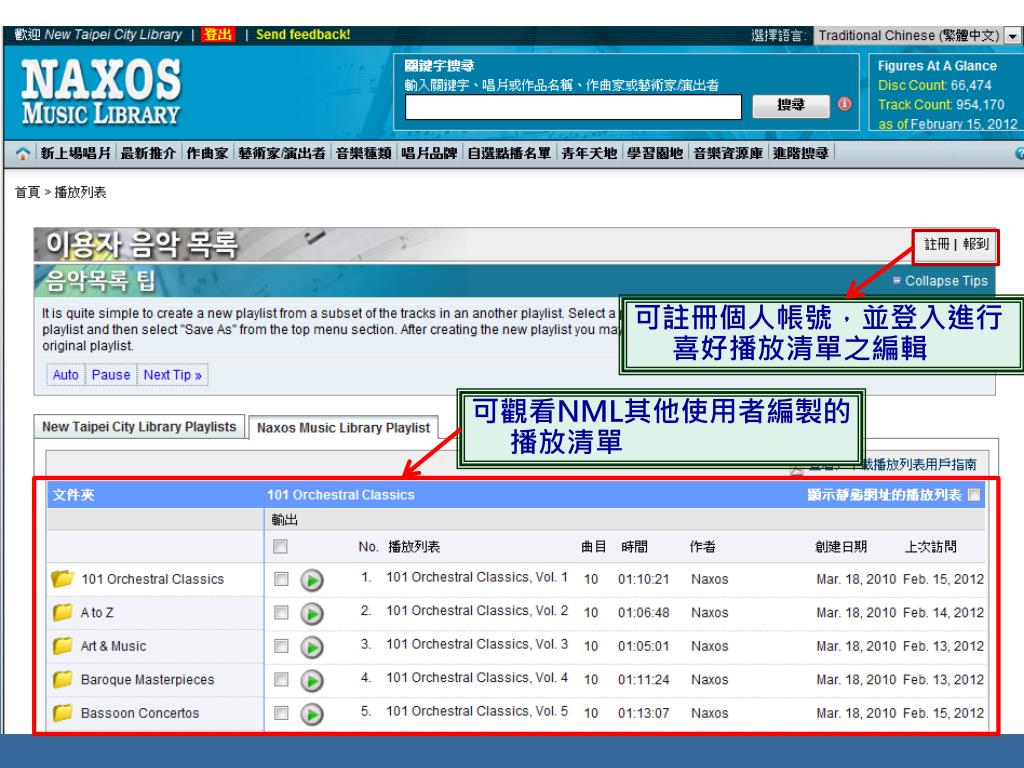Viewport: 1024px width, 768px height.
Task: Click into the keyword search field
Action: (x=573, y=107)
